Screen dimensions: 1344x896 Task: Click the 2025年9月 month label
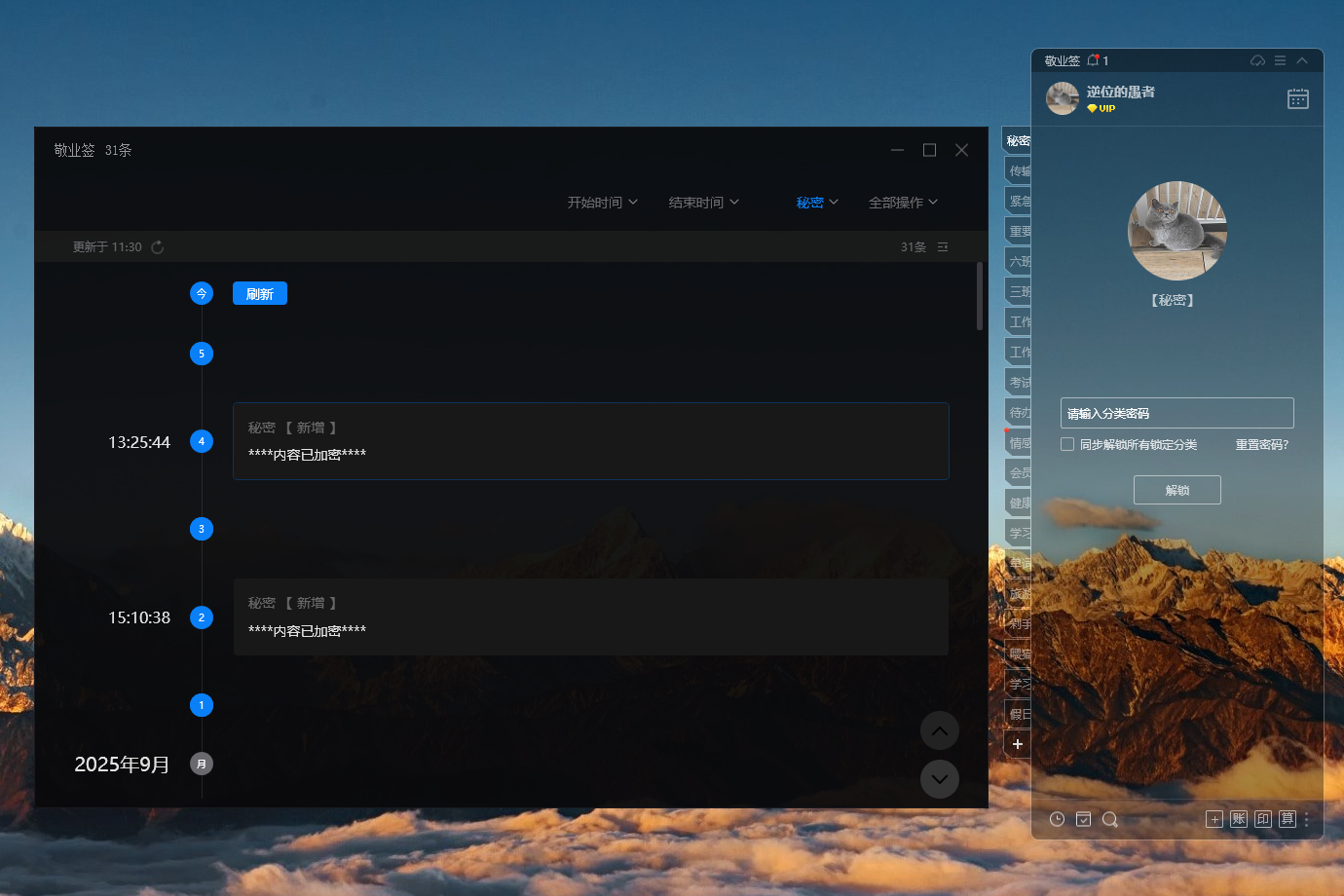(x=122, y=765)
